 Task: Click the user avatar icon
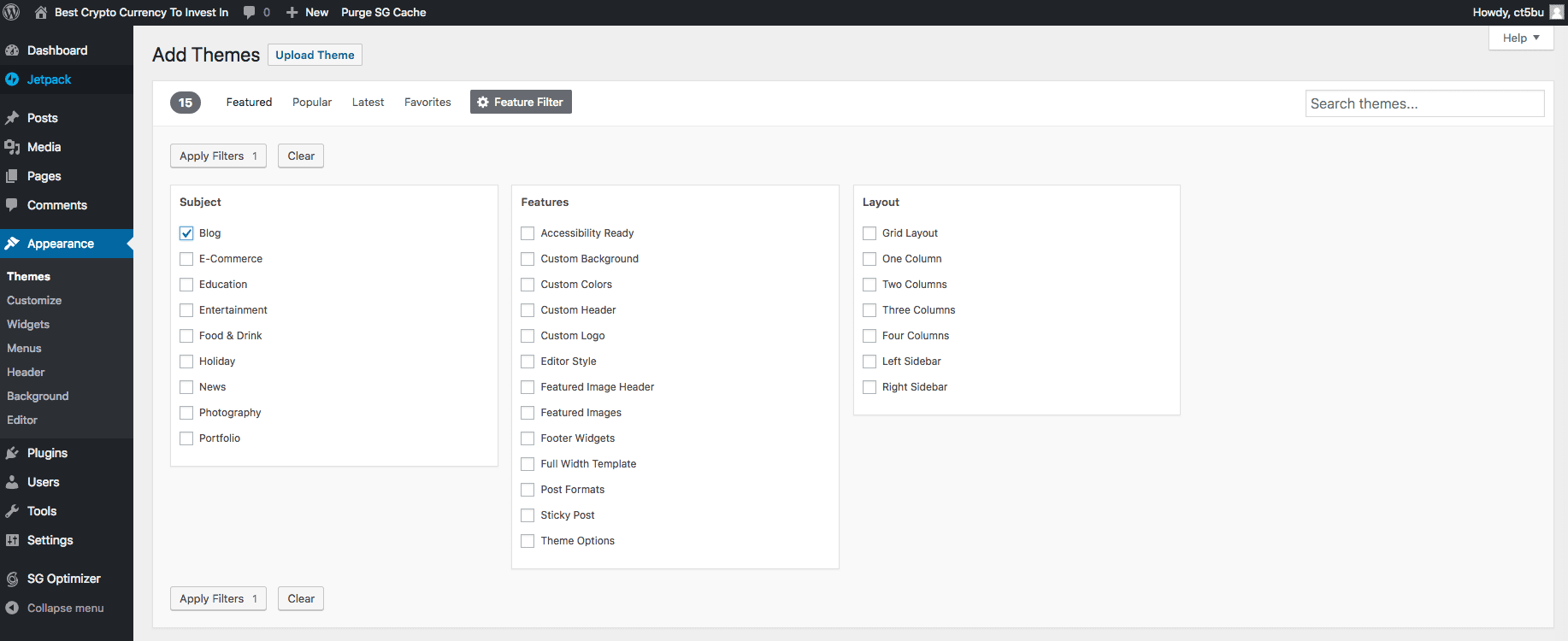click(x=1556, y=12)
